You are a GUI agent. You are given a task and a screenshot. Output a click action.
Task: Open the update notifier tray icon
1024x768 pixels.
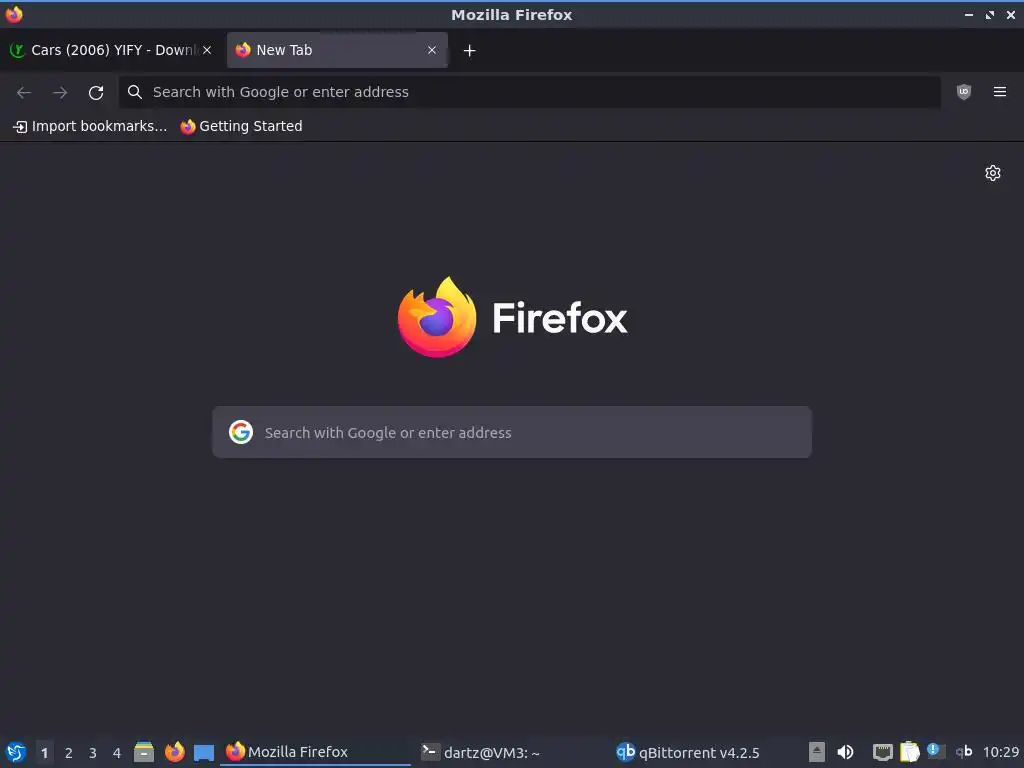936,752
